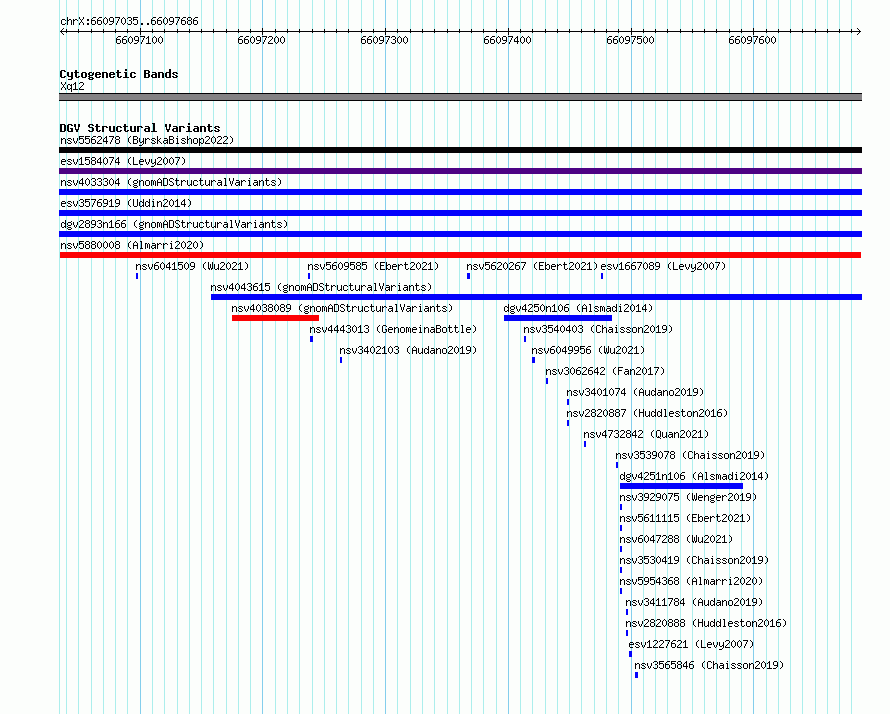Click nsv4043615 (gnomADStructuralVariants) label
This screenshot has height=714, width=890.
tap(321, 287)
